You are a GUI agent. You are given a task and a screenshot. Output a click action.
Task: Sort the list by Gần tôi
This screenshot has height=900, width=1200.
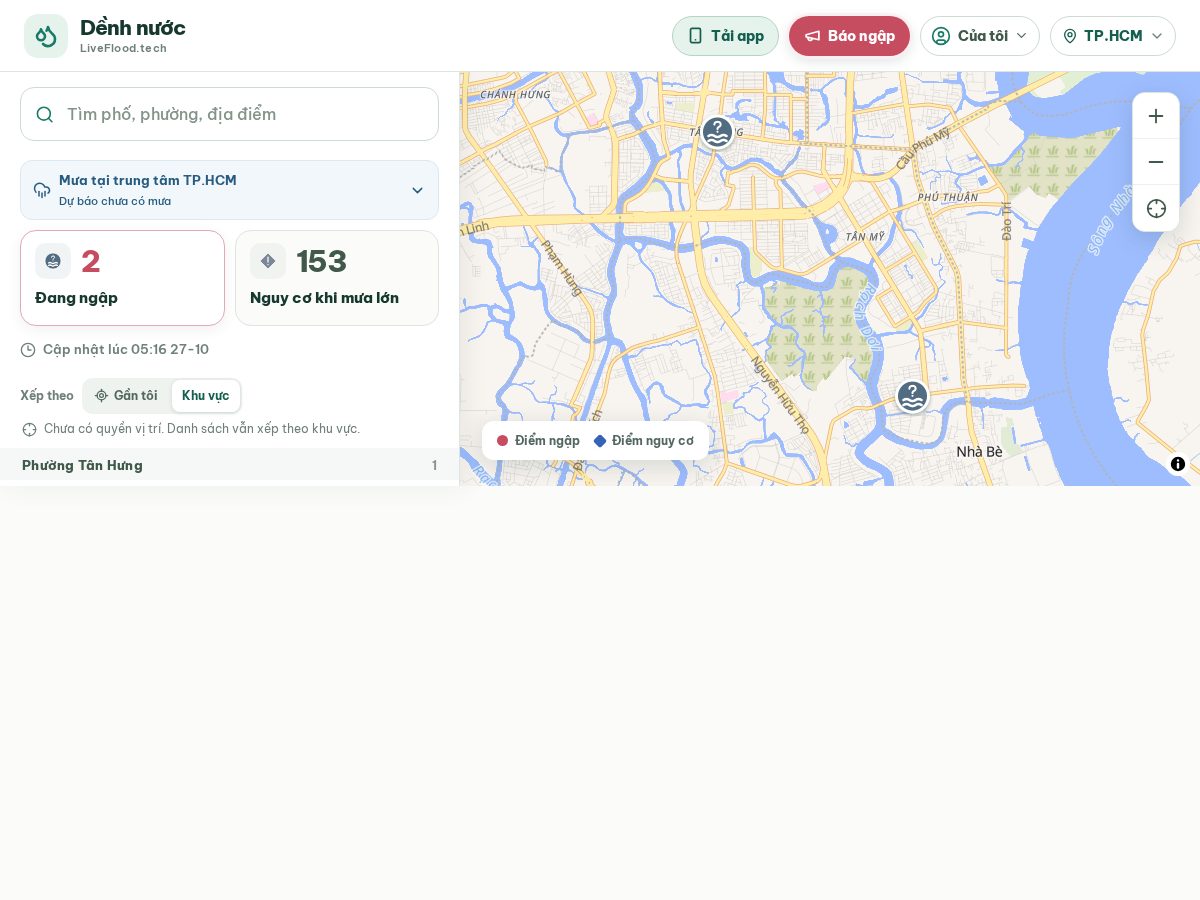point(127,396)
